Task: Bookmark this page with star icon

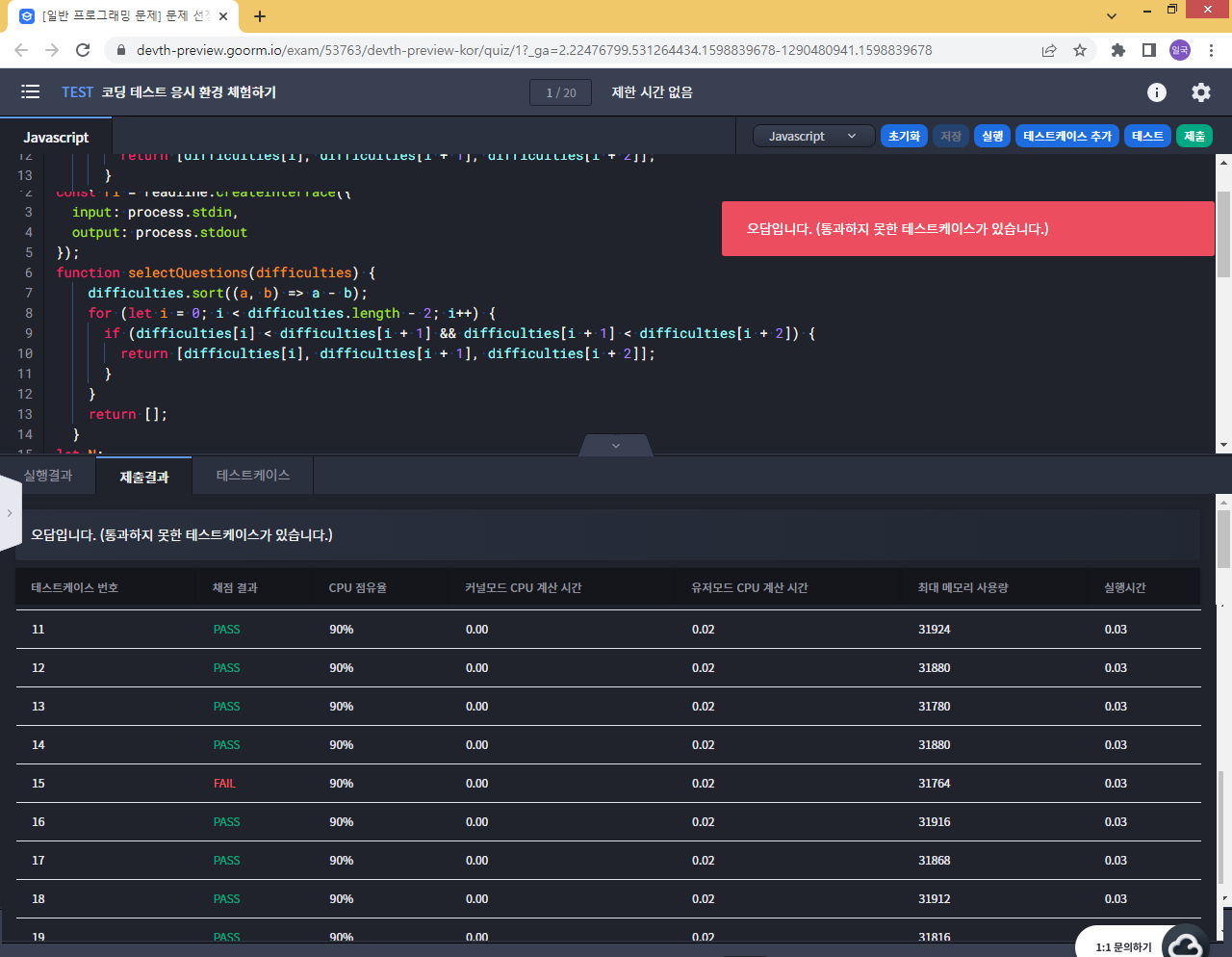Action: click(x=1080, y=50)
